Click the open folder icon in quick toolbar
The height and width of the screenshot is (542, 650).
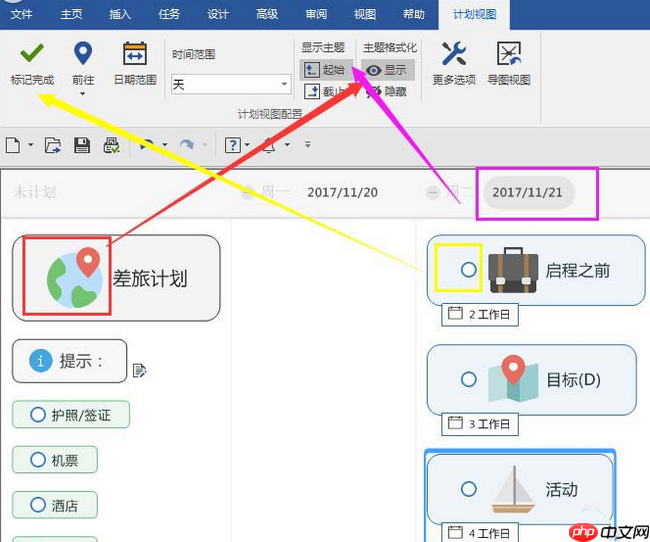point(53,146)
